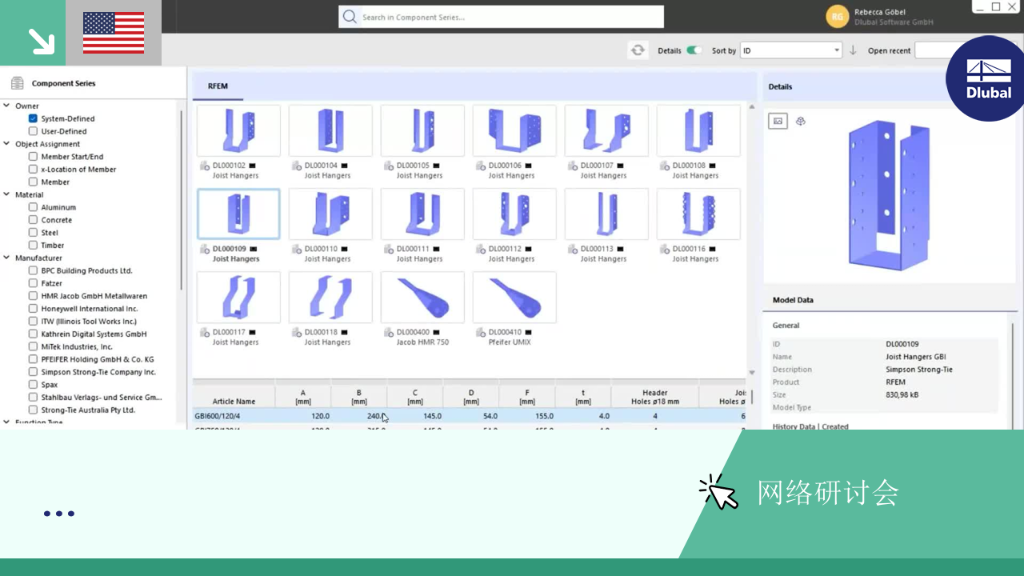Click the black marker after DL000116
The height and width of the screenshot is (576, 1024).
(x=712, y=249)
